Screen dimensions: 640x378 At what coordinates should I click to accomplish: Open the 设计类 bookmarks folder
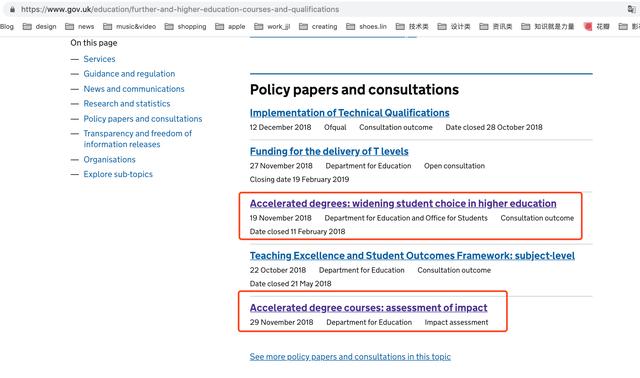coord(454,27)
